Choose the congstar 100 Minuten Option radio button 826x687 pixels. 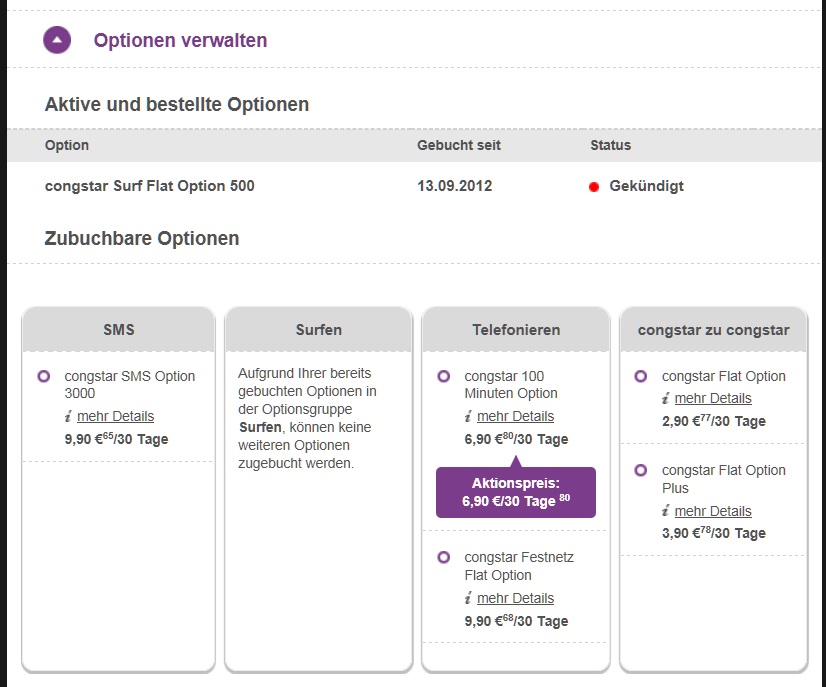[444, 377]
